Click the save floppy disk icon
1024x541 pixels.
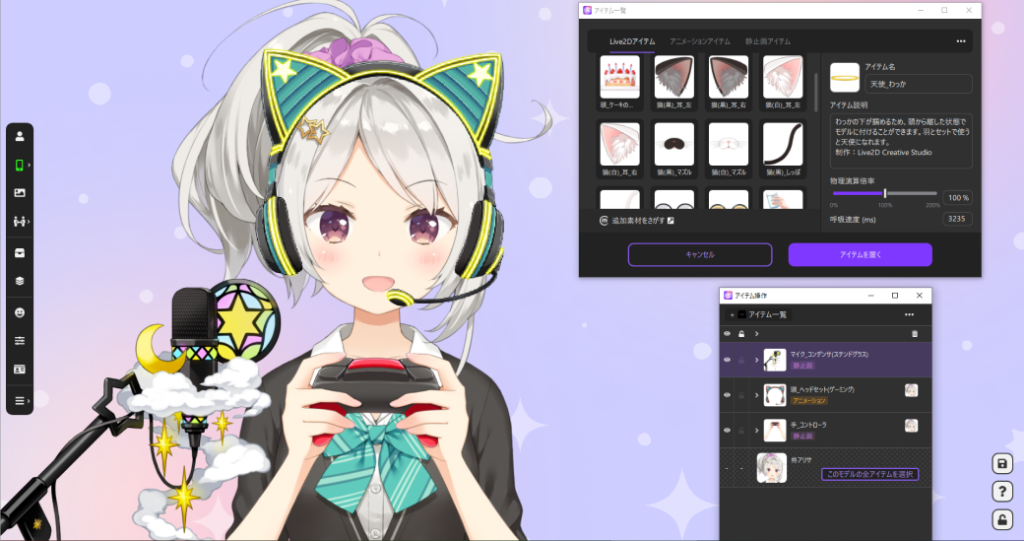[x=1002, y=463]
